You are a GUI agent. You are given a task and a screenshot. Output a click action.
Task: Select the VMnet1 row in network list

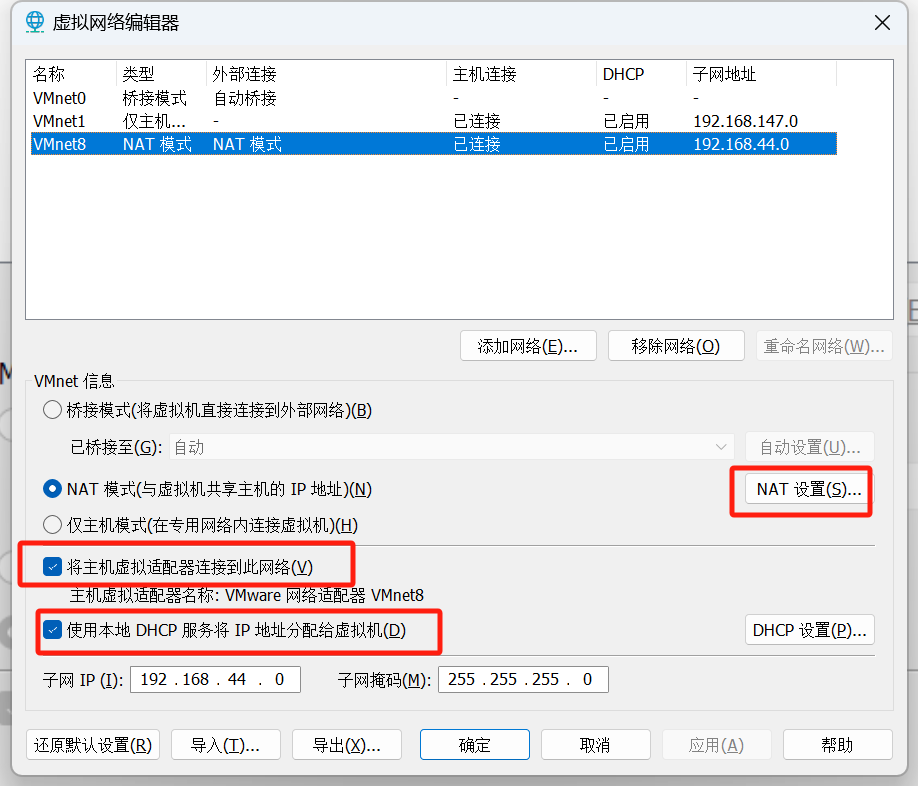pos(433,121)
